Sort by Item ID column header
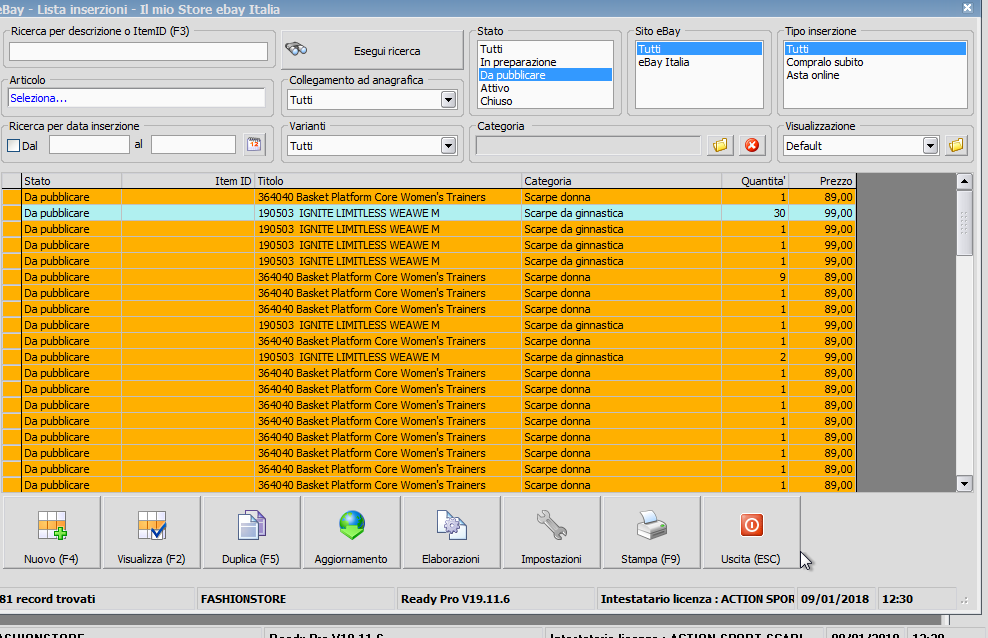The image size is (988, 638). [x=188, y=181]
